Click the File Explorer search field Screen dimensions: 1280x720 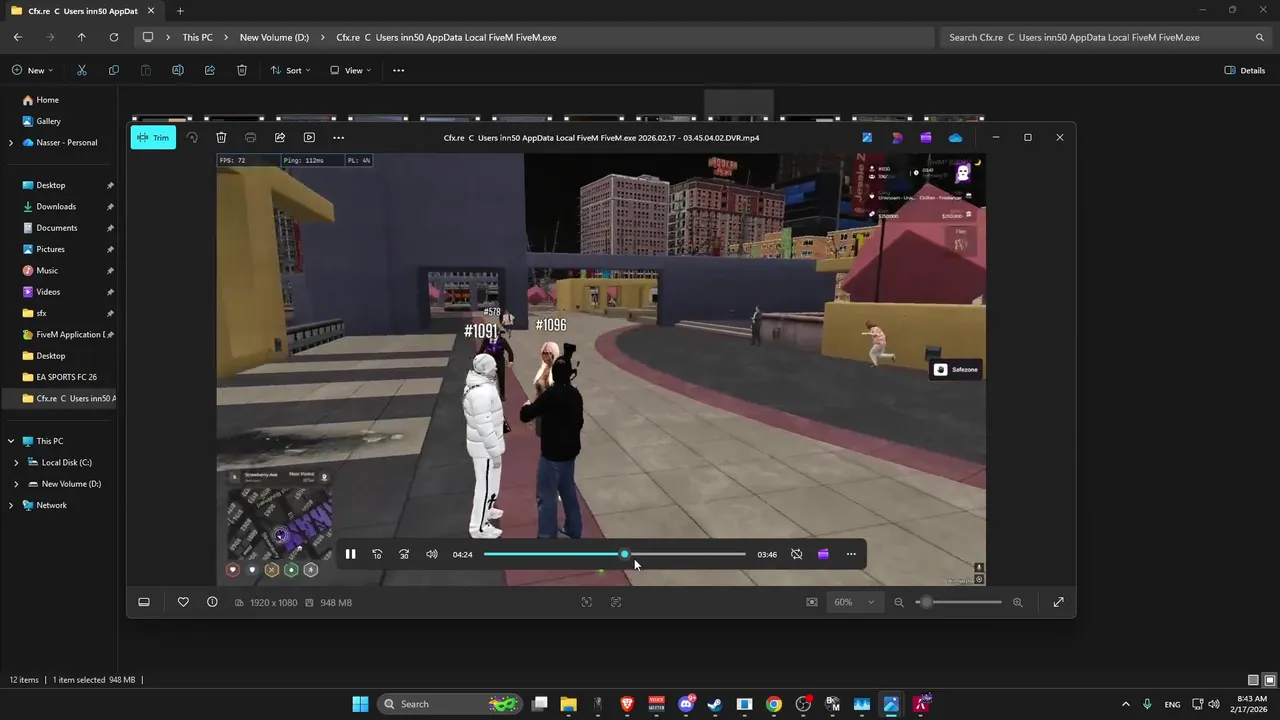1106,37
